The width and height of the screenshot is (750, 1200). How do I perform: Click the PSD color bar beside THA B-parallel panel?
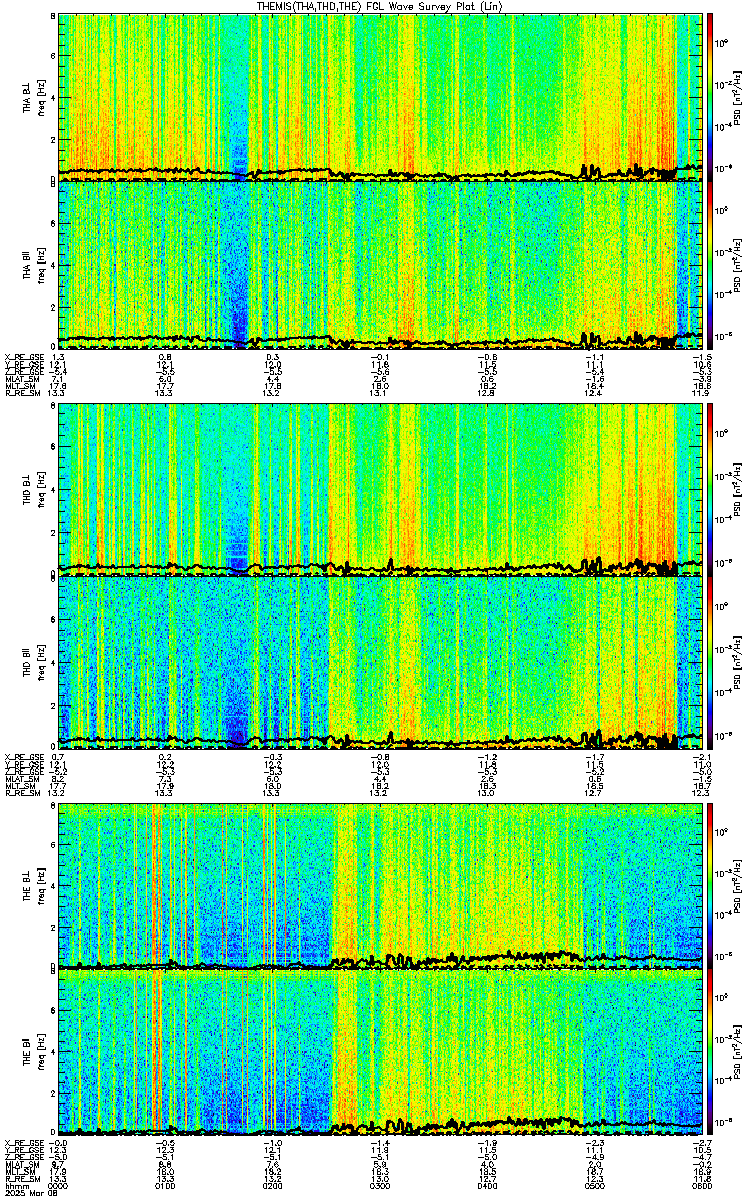click(x=710, y=263)
